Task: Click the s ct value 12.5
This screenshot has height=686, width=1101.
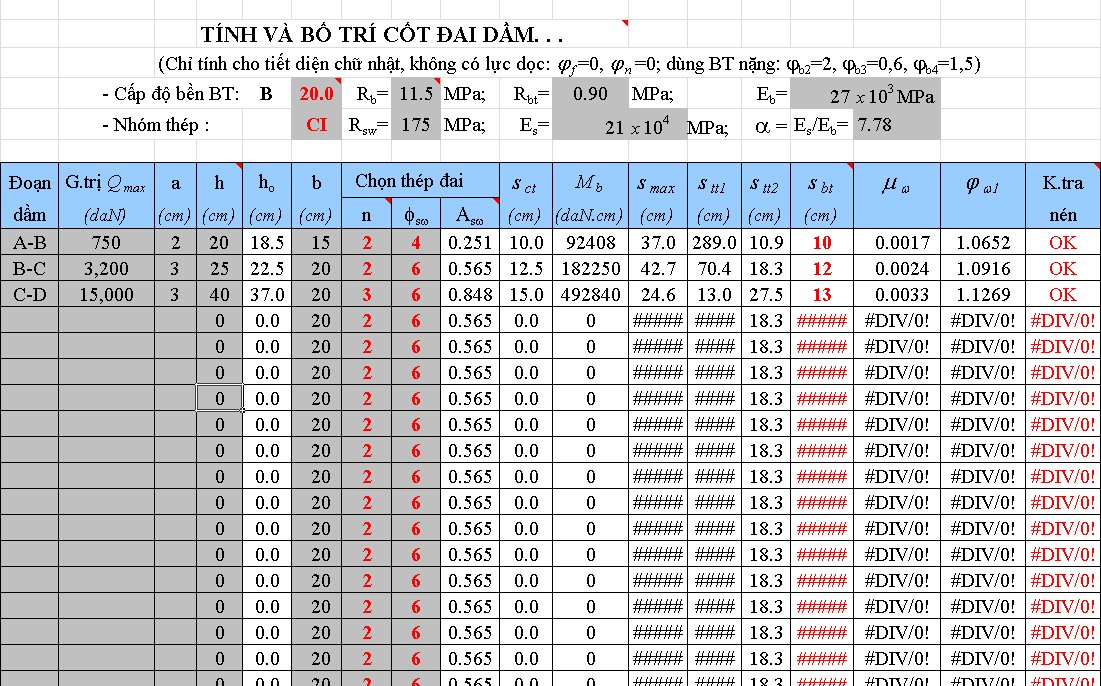Action: pyautogui.click(x=526, y=268)
